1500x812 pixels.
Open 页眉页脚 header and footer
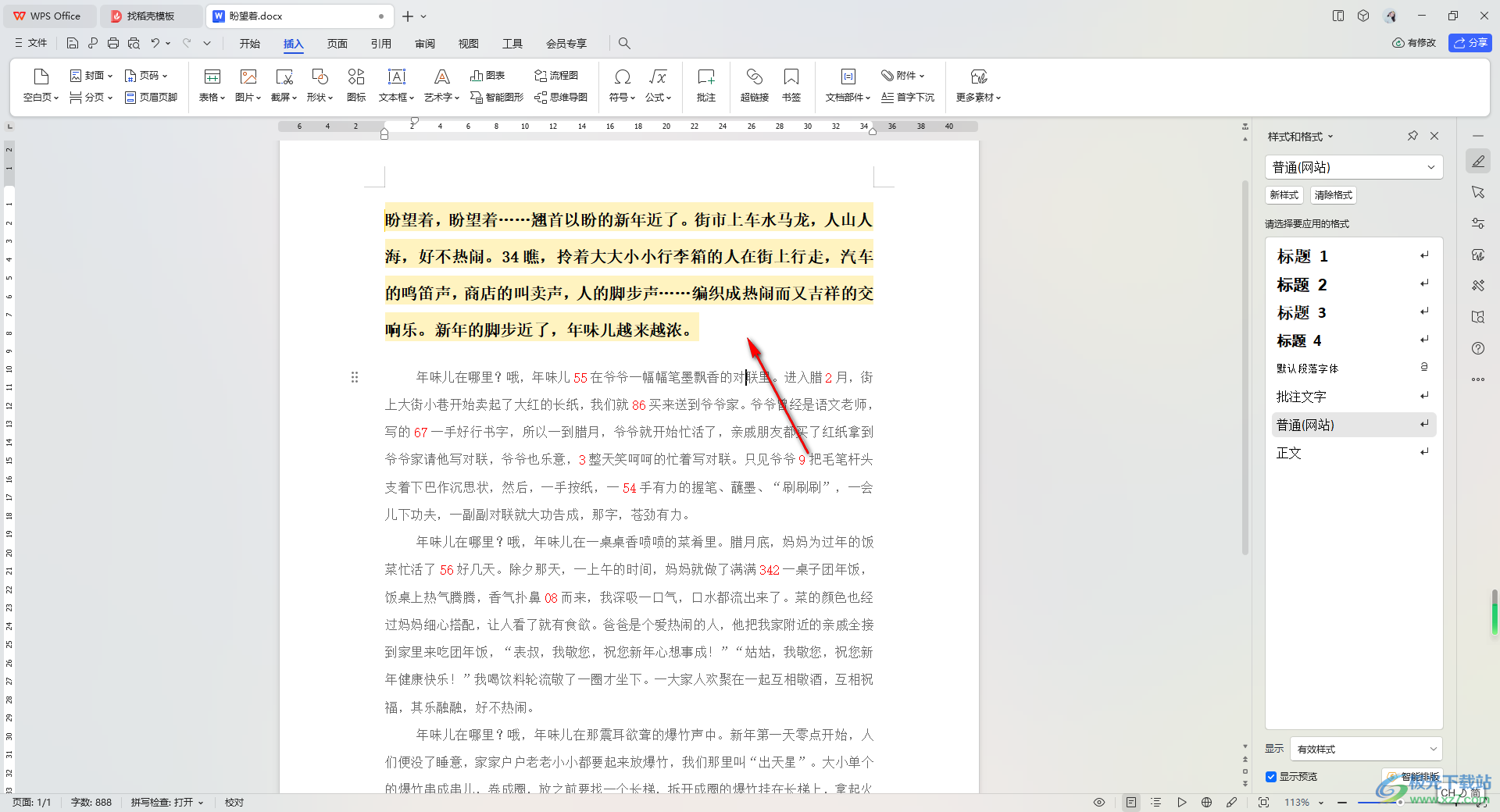(x=152, y=98)
